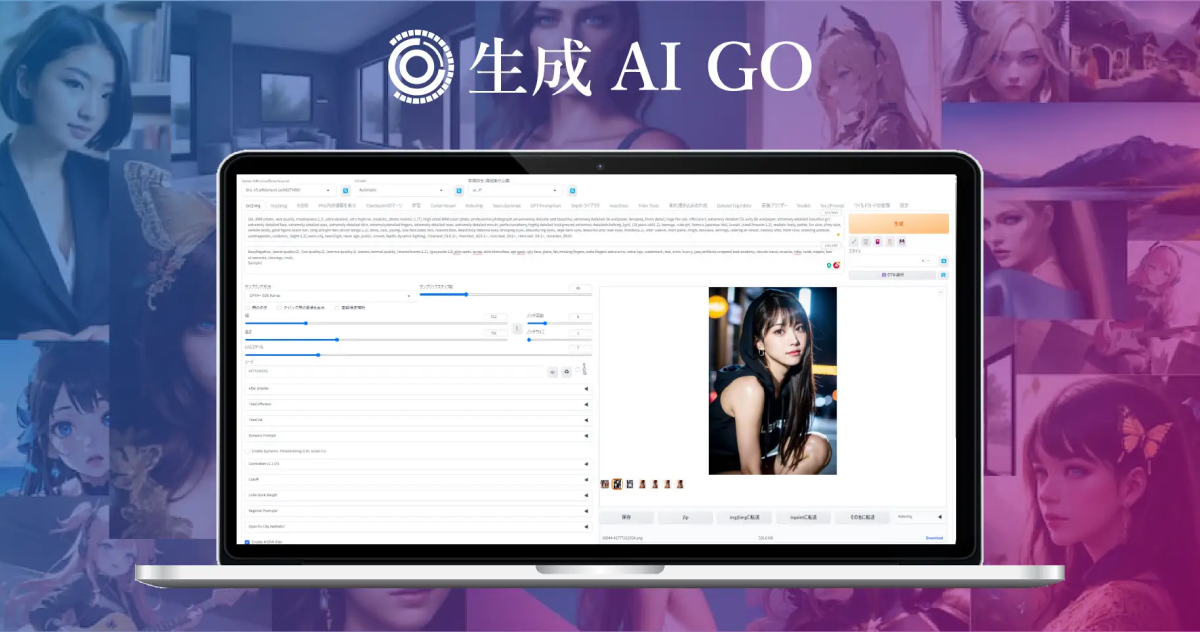
Task: Toggle the Enable NSFW filter checkbox
Action: click(x=247, y=542)
